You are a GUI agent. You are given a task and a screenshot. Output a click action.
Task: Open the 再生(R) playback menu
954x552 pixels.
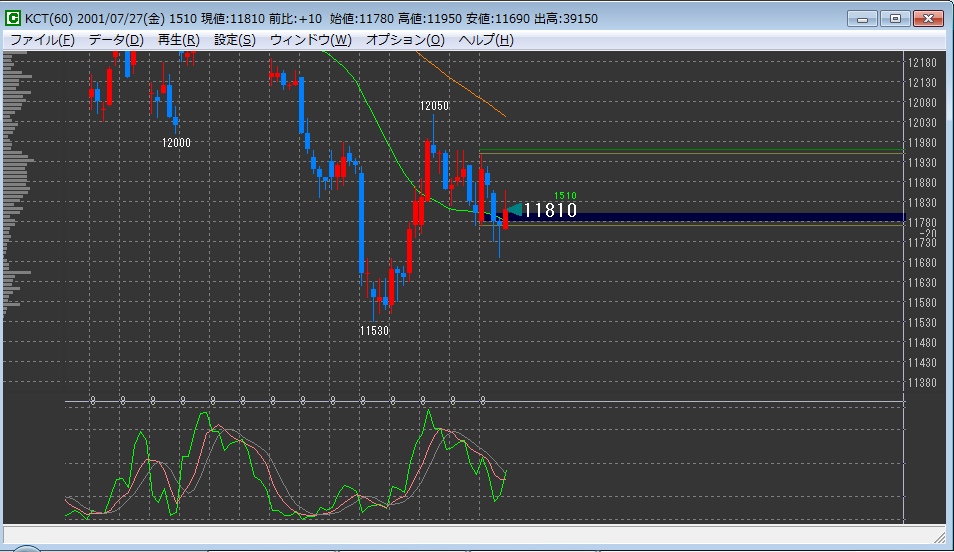click(x=179, y=40)
